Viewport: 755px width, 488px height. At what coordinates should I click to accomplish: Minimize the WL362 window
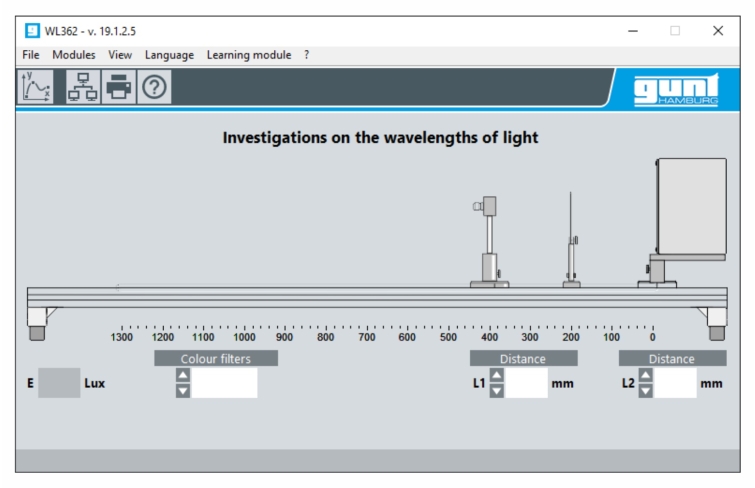click(633, 31)
